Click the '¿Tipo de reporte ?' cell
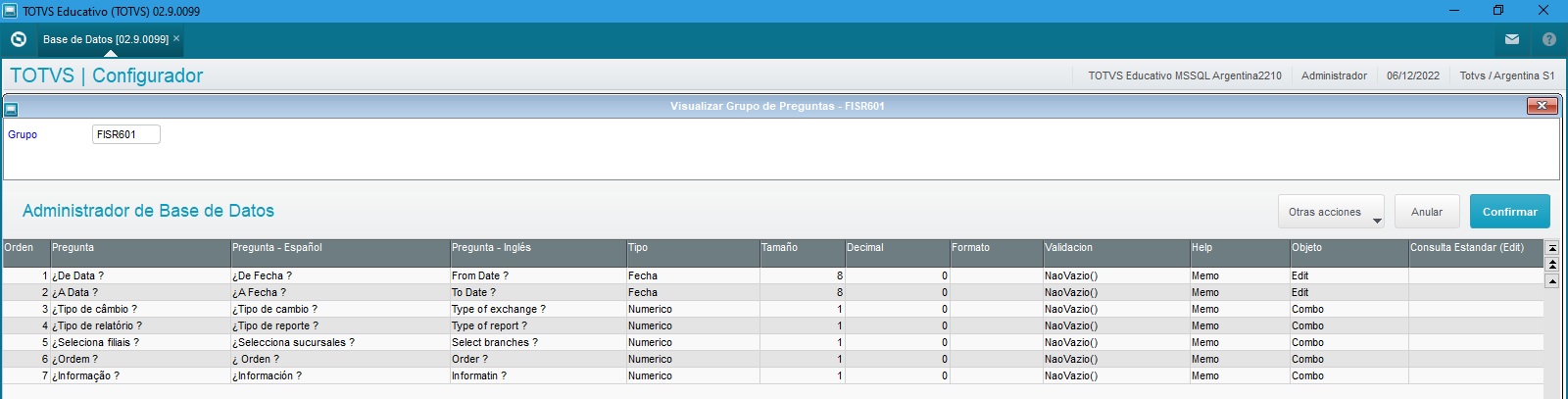Image resolution: width=1568 pixels, height=399 pixels. pyautogui.click(x=340, y=325)
